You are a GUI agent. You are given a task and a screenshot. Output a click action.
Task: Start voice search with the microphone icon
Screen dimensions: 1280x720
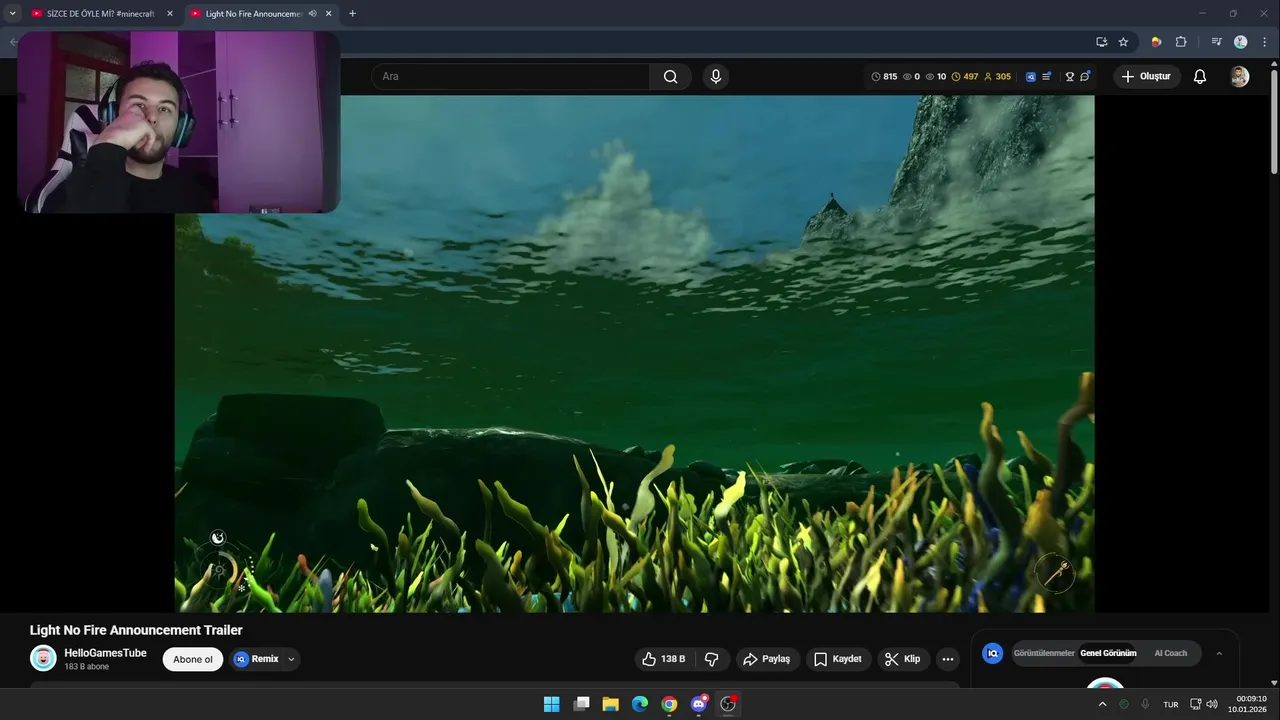click(x=715, y=77)
